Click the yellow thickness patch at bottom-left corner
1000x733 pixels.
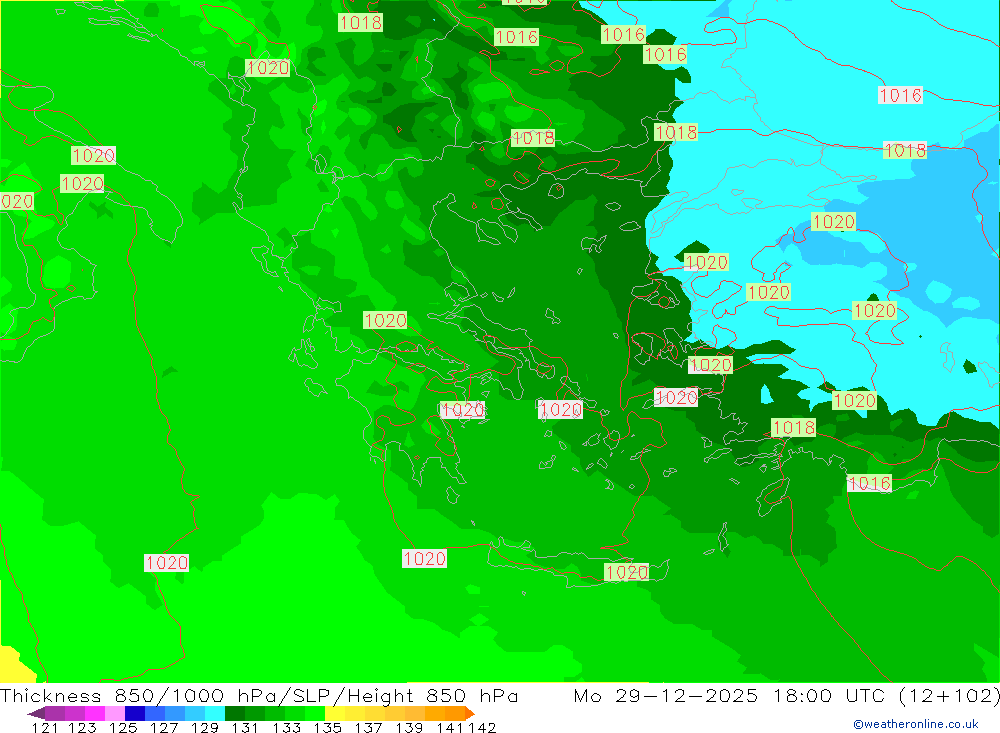[14, 665]
